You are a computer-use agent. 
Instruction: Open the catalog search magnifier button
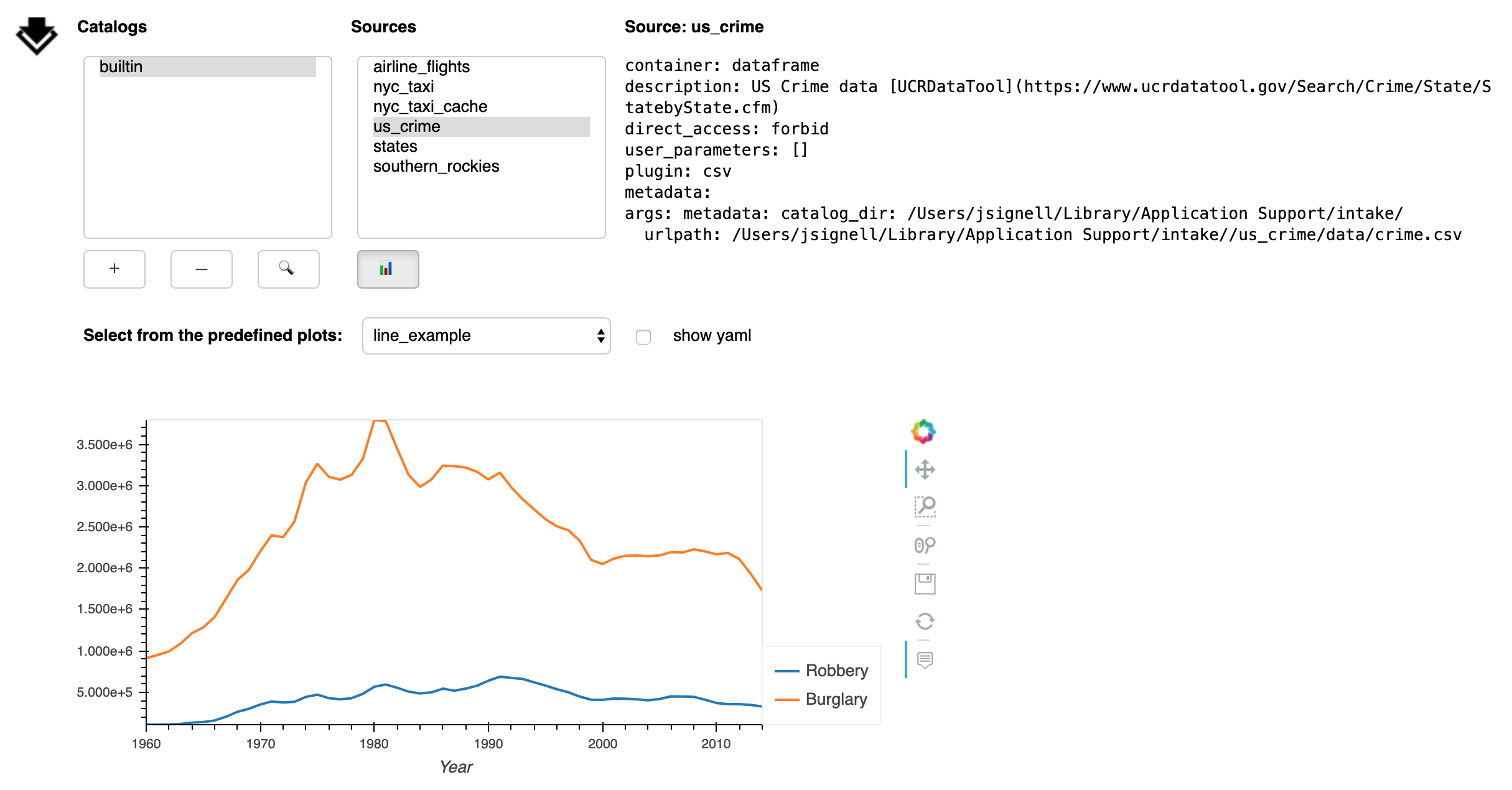pyautogui.click(x=288, y=269)
